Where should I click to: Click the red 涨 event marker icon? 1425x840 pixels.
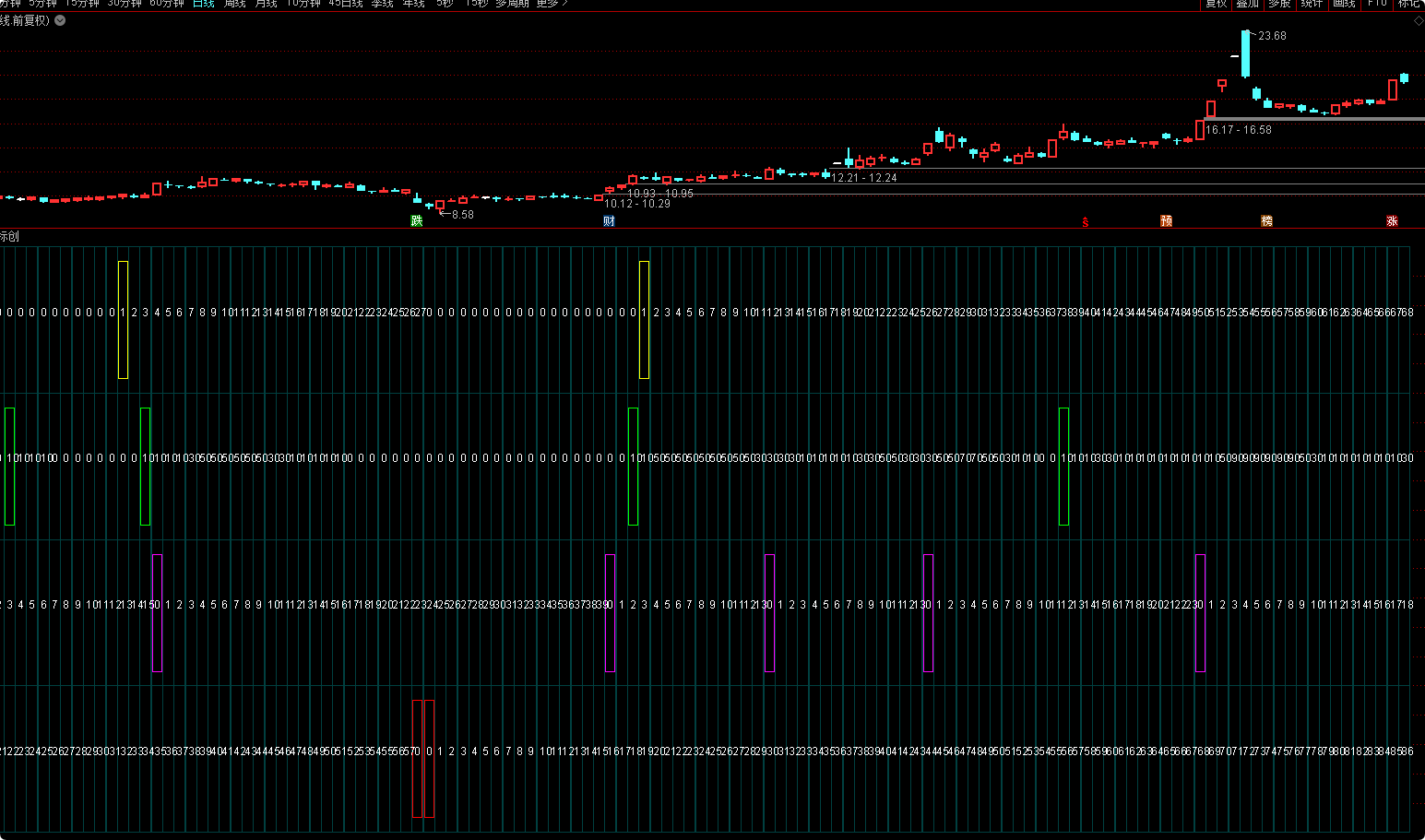click(1392, 221)
